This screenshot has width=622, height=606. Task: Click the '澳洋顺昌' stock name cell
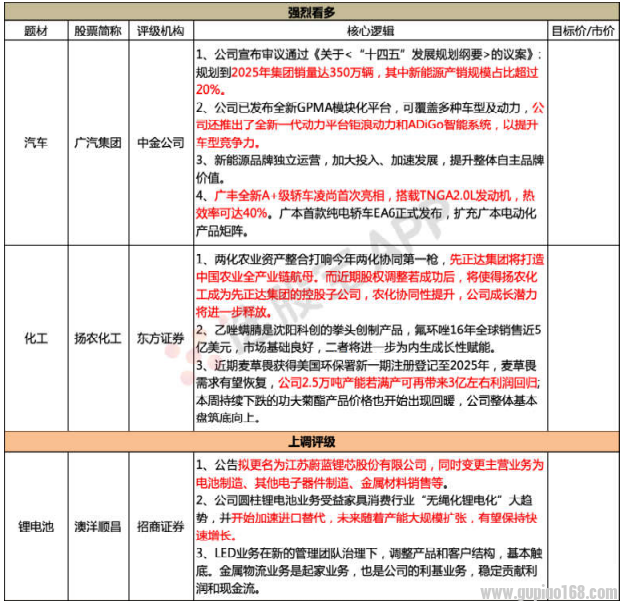[98, 526]
